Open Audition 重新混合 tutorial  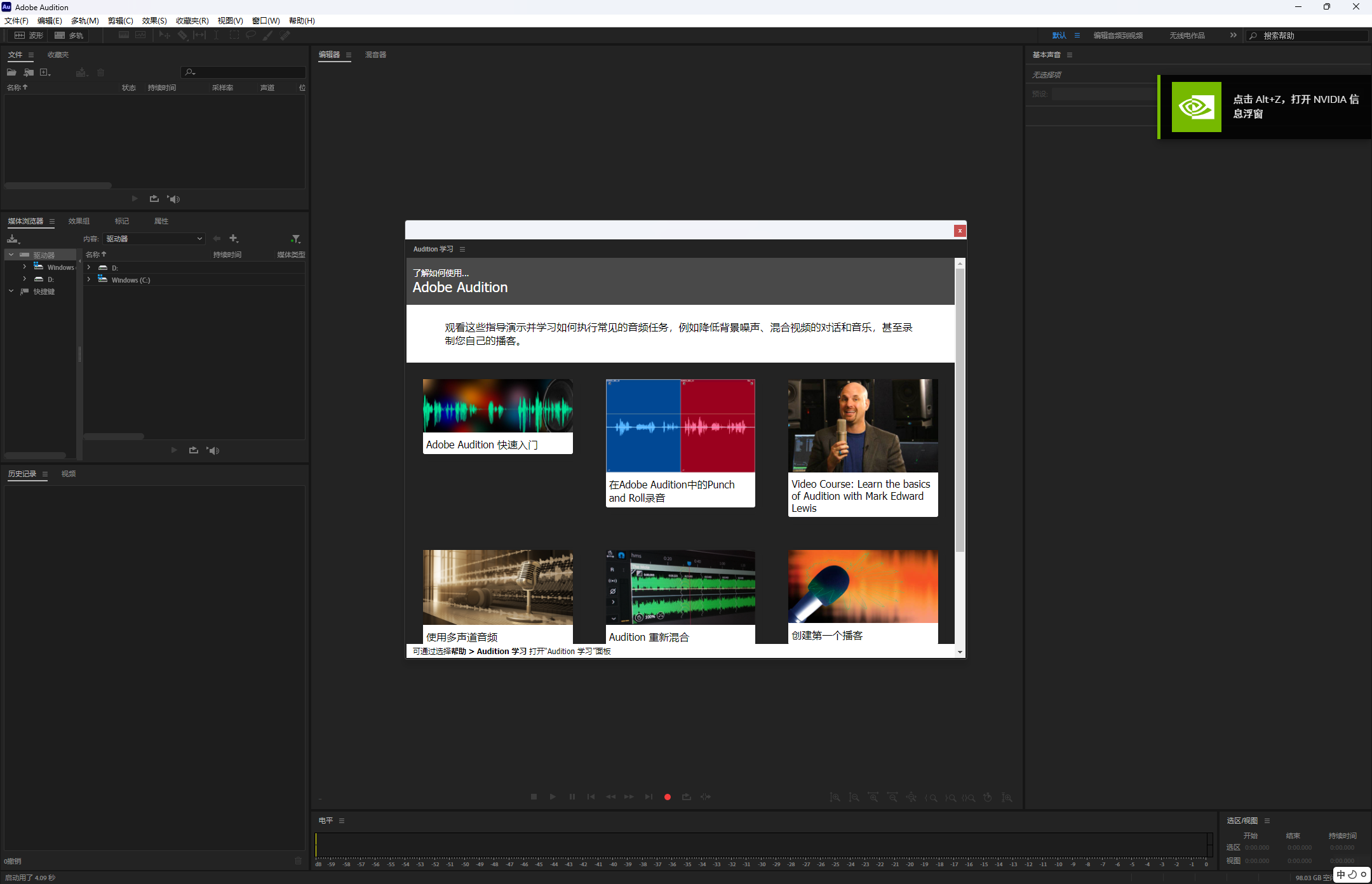[x=680, y=597]
